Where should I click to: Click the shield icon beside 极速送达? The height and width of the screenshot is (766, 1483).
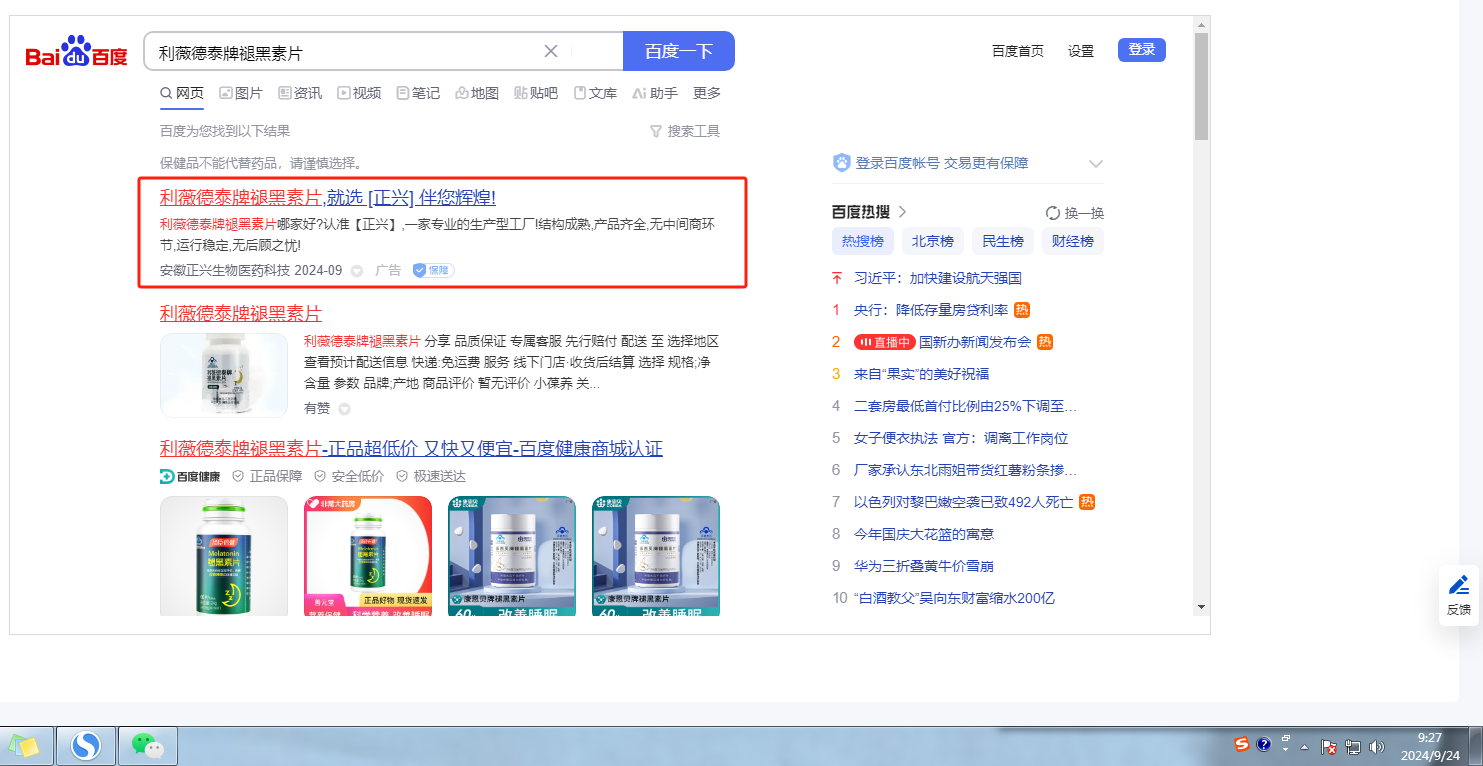[x=402, y=476]
